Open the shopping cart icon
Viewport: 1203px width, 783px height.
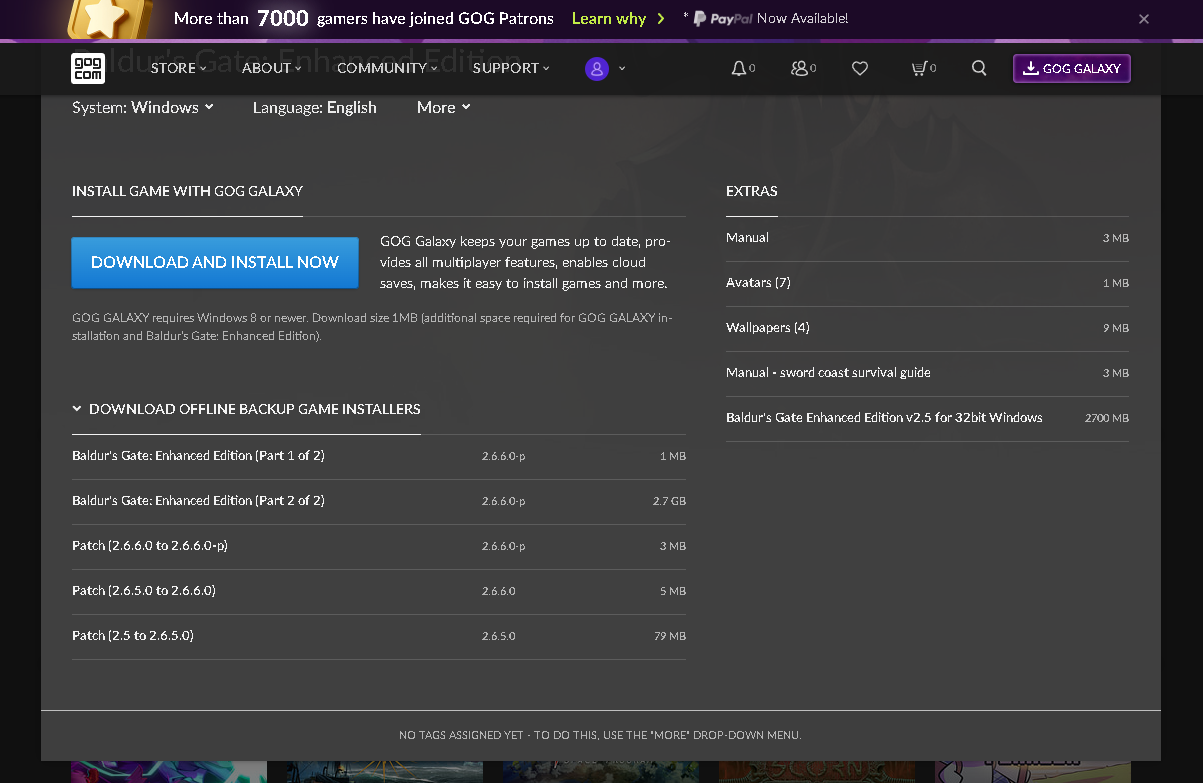pos(919,68)
